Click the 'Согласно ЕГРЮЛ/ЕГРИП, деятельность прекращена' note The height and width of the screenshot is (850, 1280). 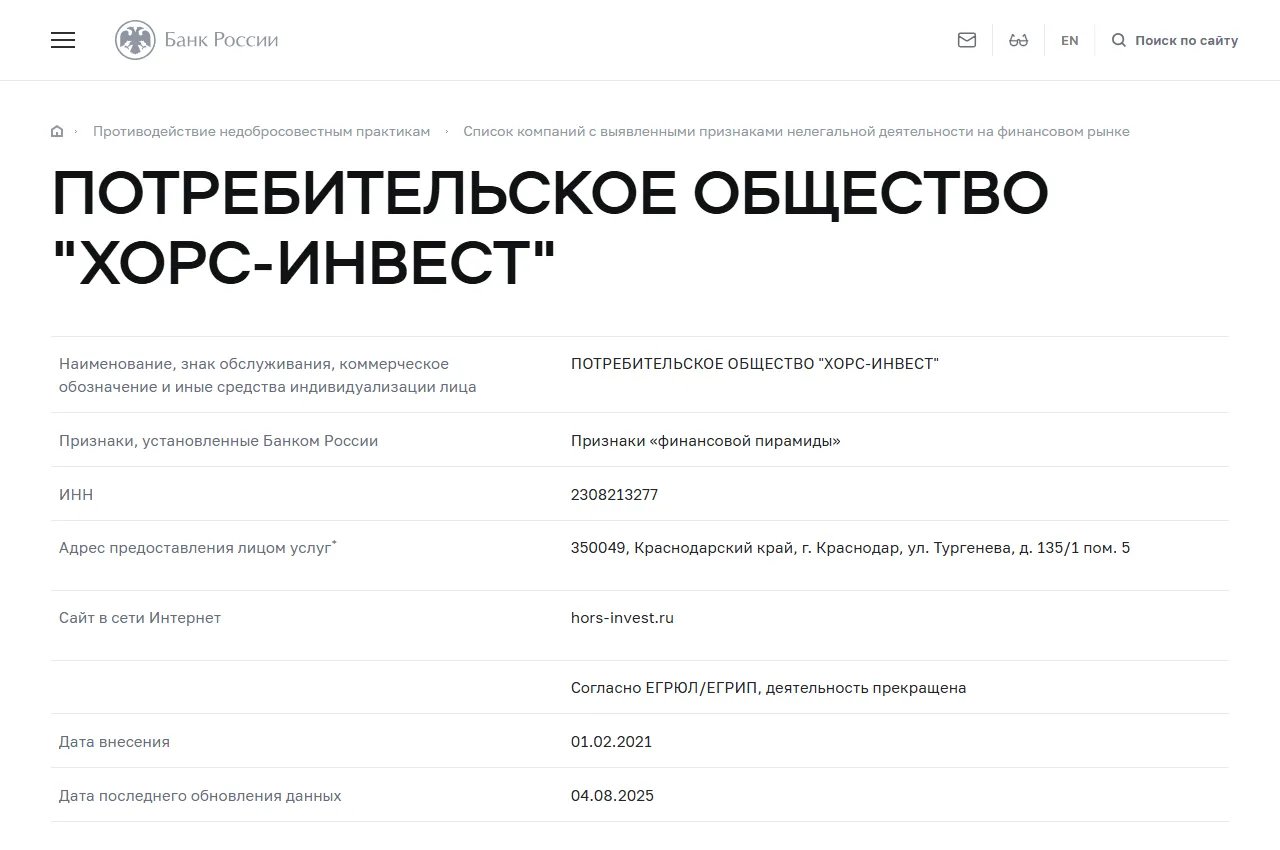tap(768, 688)
